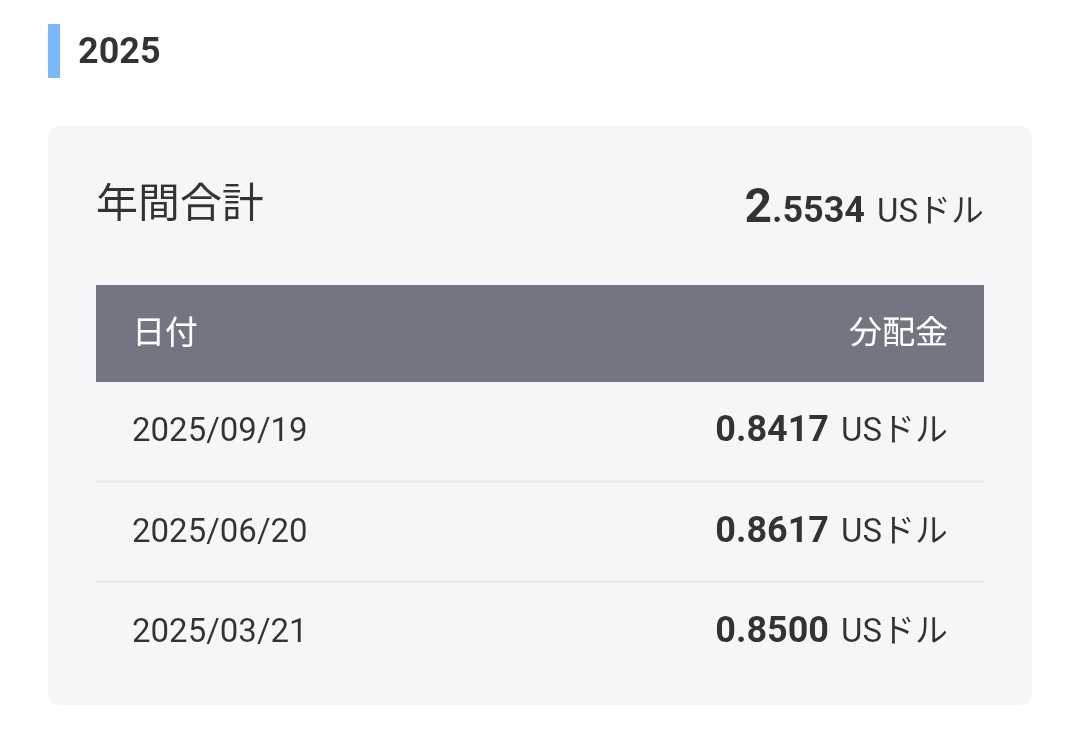This screenshot has height=743, width=1079.
Task: Click the divider line below the 2025/09/19 row
Action: [540, 481]
